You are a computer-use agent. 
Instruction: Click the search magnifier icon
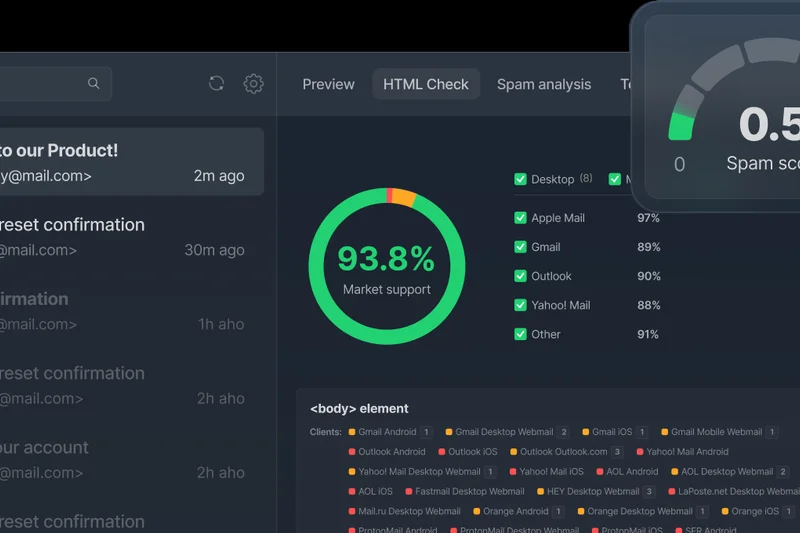[x=94, y=84]
